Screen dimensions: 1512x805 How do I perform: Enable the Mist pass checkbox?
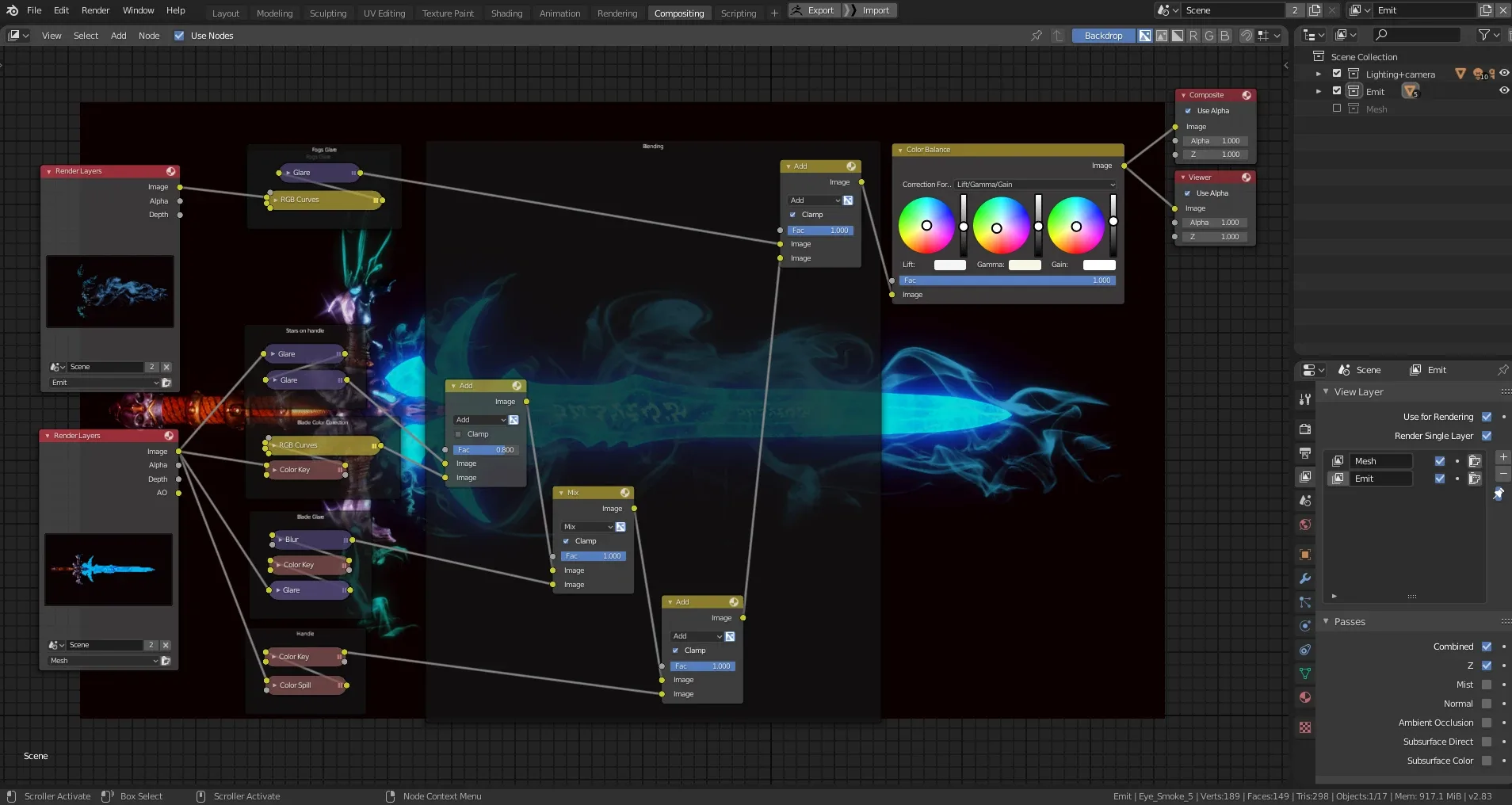pyautogui.click(x=1487, y=685)
